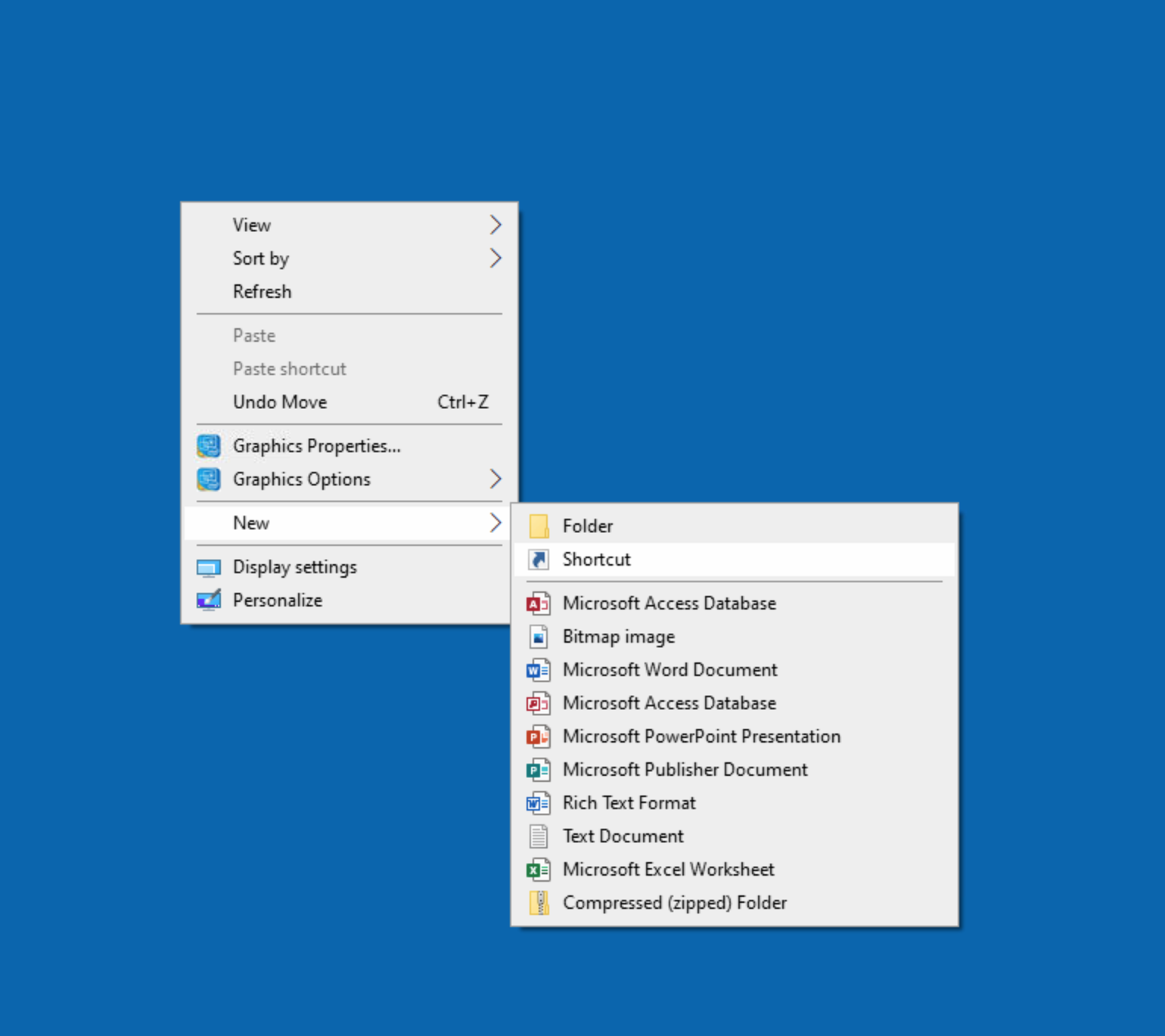Click the Microsoft Publisher Document icon
The image size is (1165, 1036).
tap(538, 769)
